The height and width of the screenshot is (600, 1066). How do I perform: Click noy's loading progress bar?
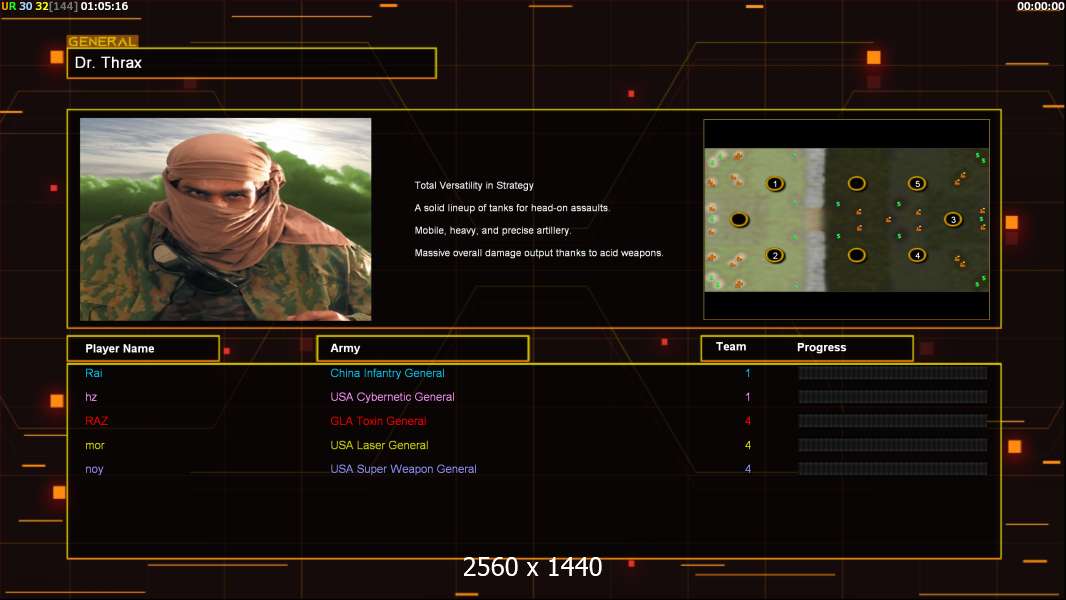(893, 469)
